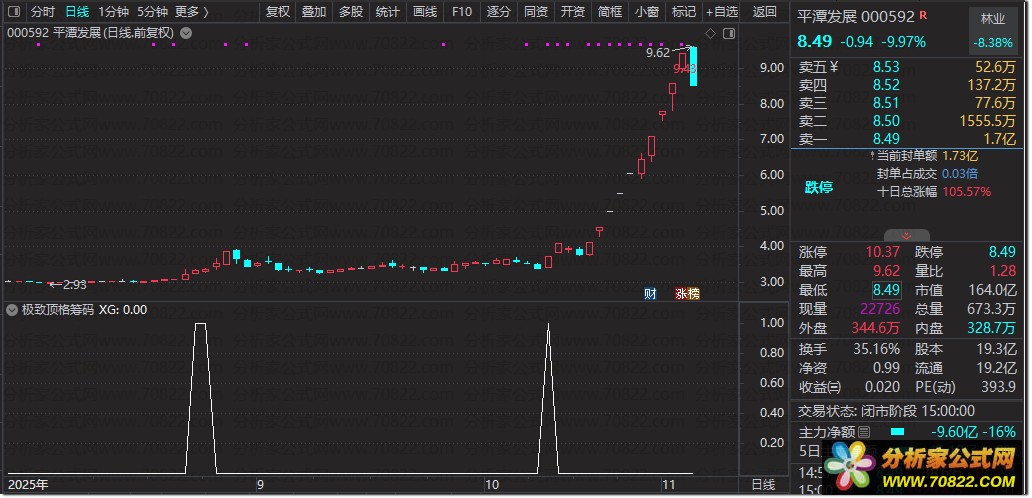This screenshot has height=498, width=1032.
Task: Click 返回 to go back
Action: (765, 12)
